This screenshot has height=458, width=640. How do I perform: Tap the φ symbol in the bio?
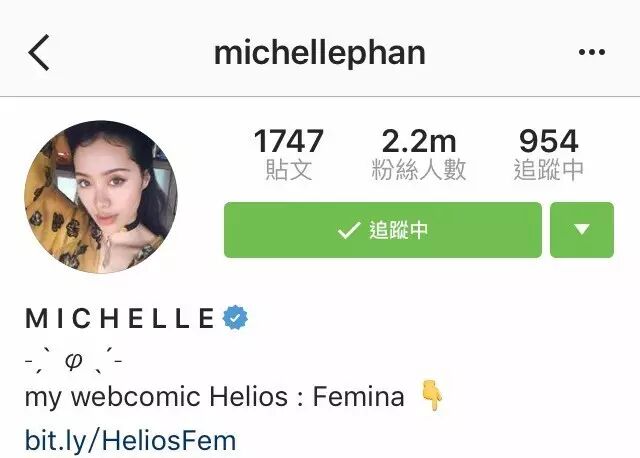coord(73,361)
